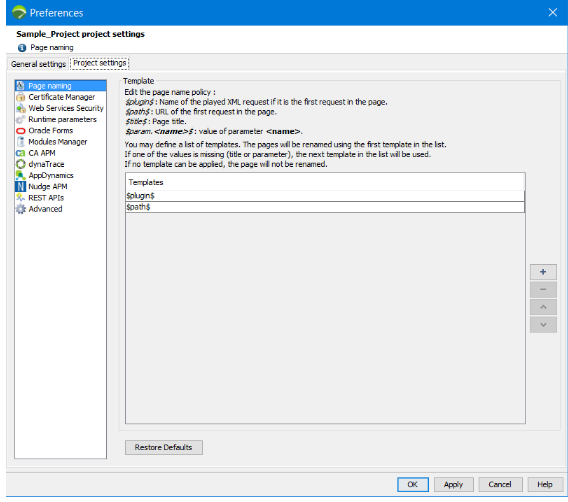Click Restore Defaults button
The image size is (568, 502).
(164, 448)
